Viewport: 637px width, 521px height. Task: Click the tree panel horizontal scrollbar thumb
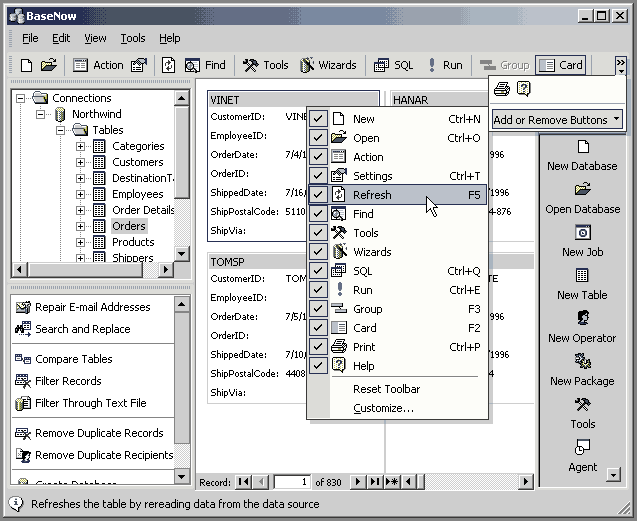click(x=86, y=269)
